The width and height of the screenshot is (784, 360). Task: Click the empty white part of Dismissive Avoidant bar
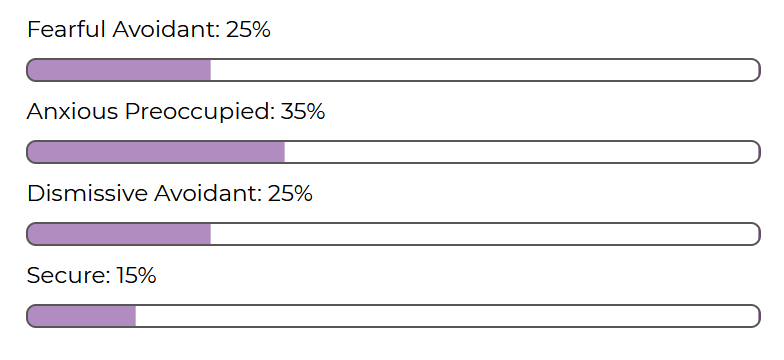pyautogui.click(x=485, y=234)
